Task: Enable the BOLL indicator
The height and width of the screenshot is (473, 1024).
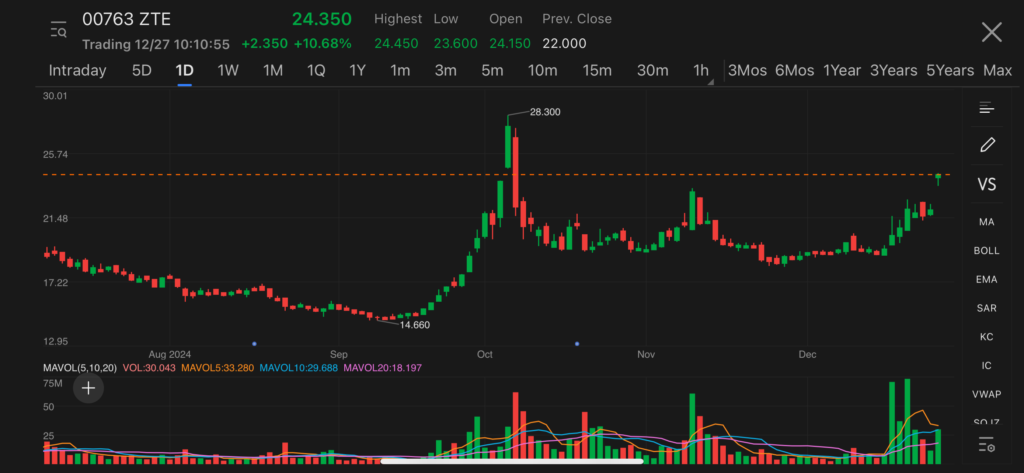Action: pos(986,251)
